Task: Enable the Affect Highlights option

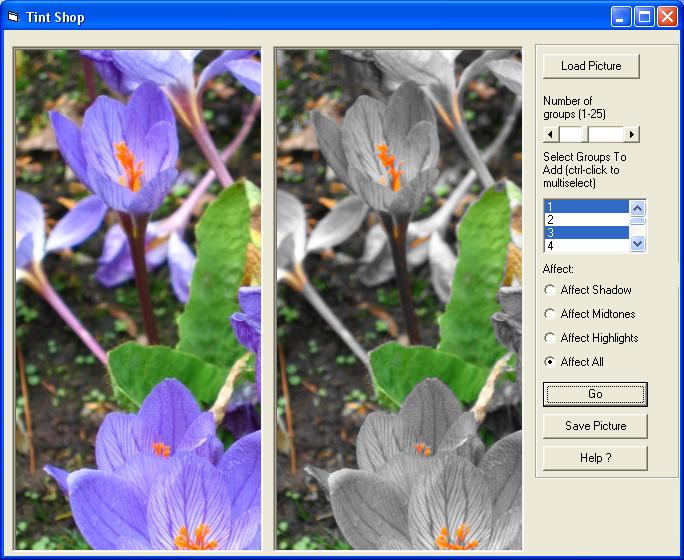Action: 550,338
